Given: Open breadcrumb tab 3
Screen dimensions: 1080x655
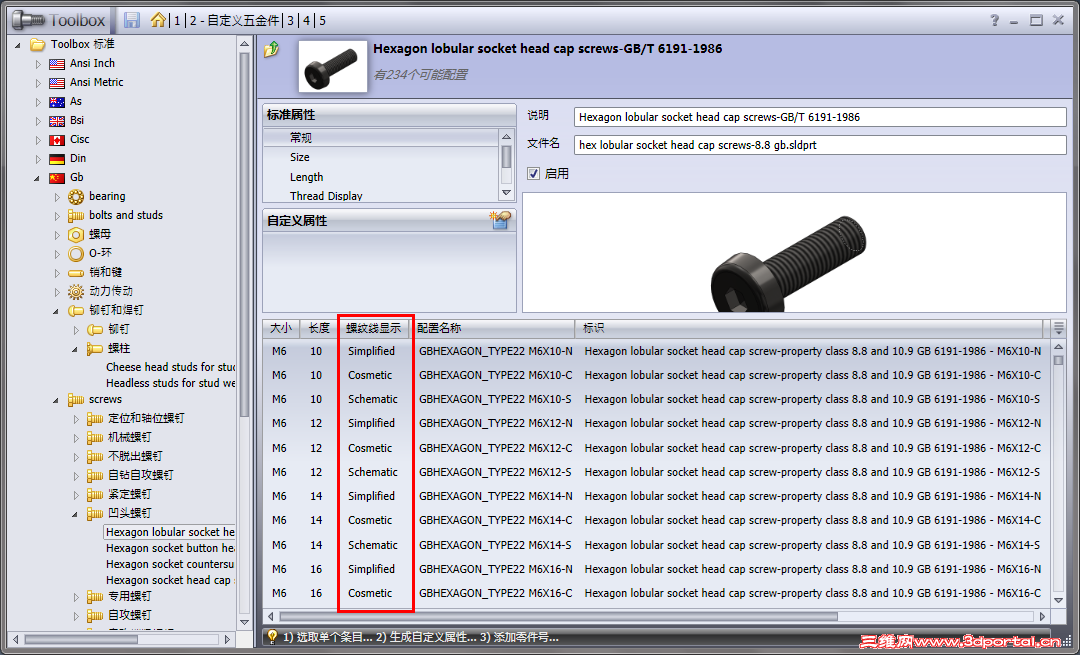Looking at the screenshot, I should click(291, 21).
